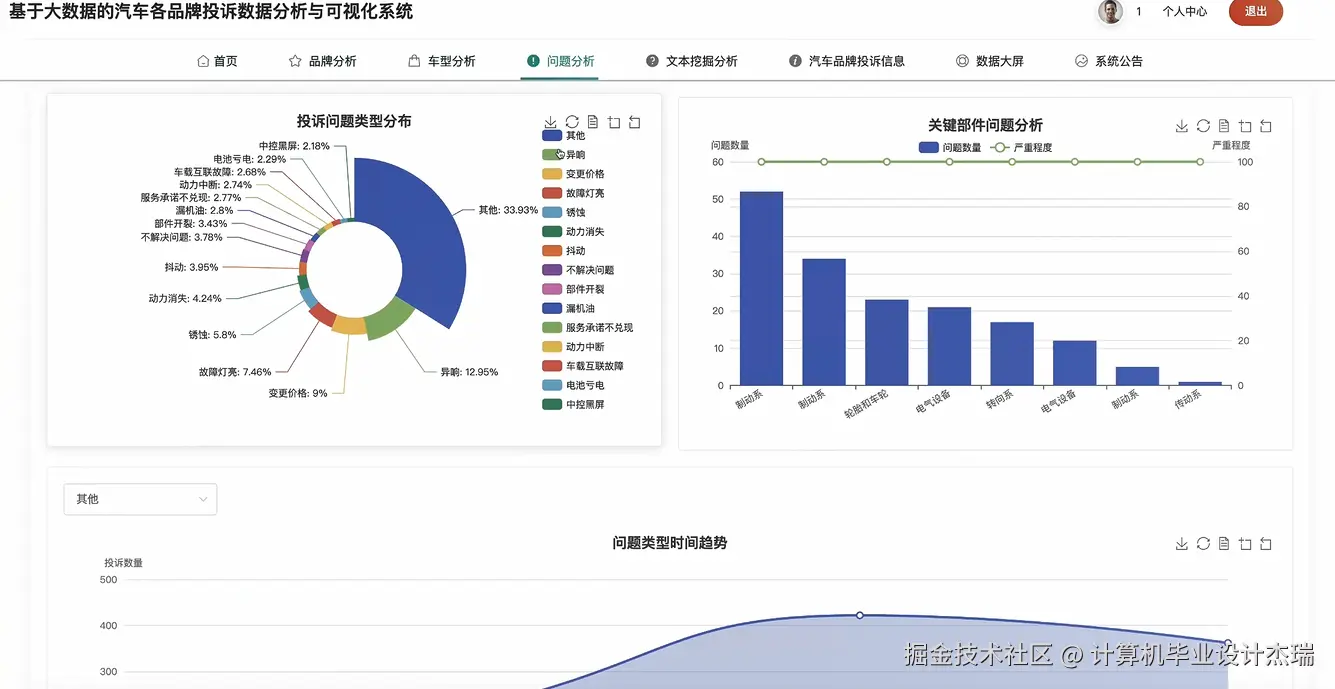Open data view of 关键部件问题分析 chart
The height and width of the screenshot is (689, 1335).
point(1224,126)
